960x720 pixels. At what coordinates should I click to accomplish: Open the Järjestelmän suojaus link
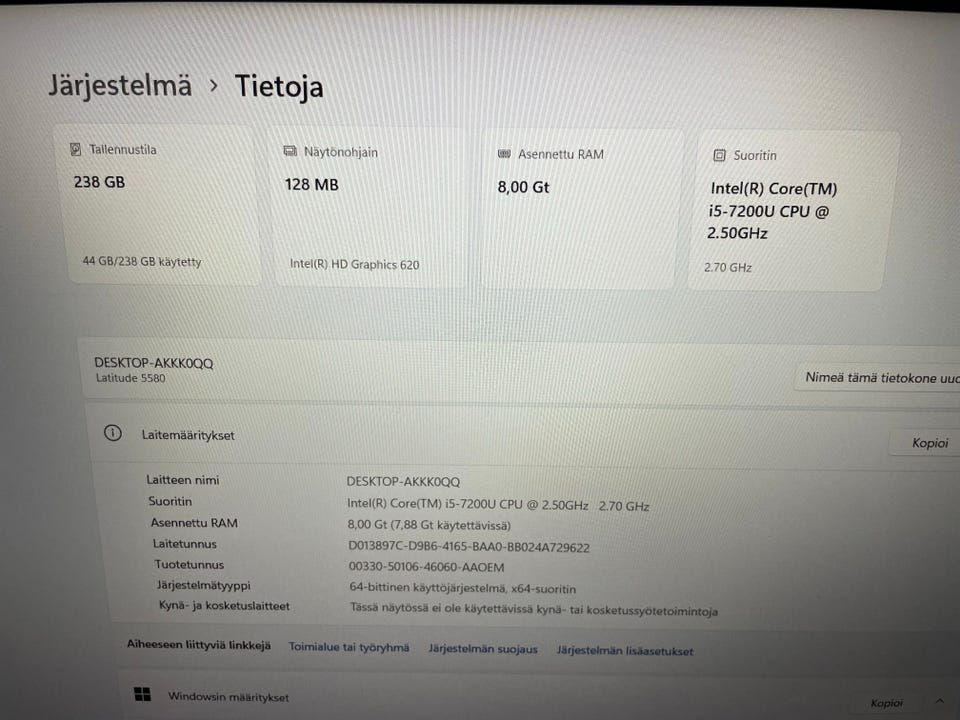[483, 649]
